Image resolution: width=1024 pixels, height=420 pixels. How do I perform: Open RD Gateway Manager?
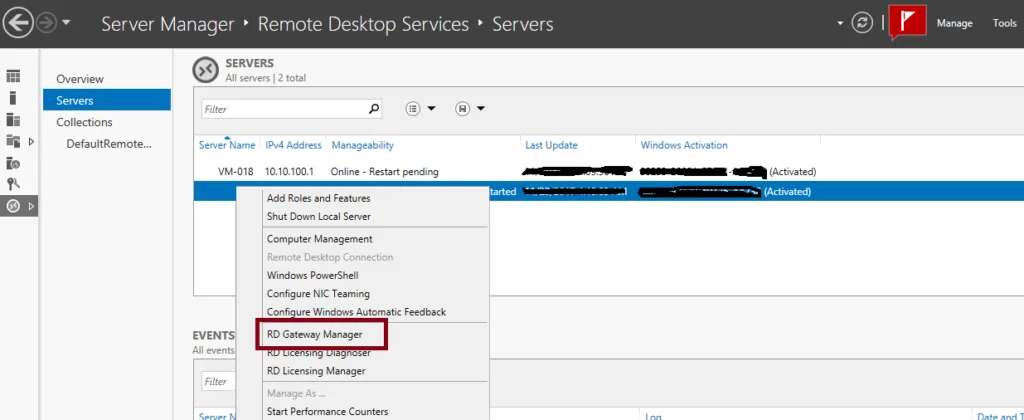(x=314, y=334)
